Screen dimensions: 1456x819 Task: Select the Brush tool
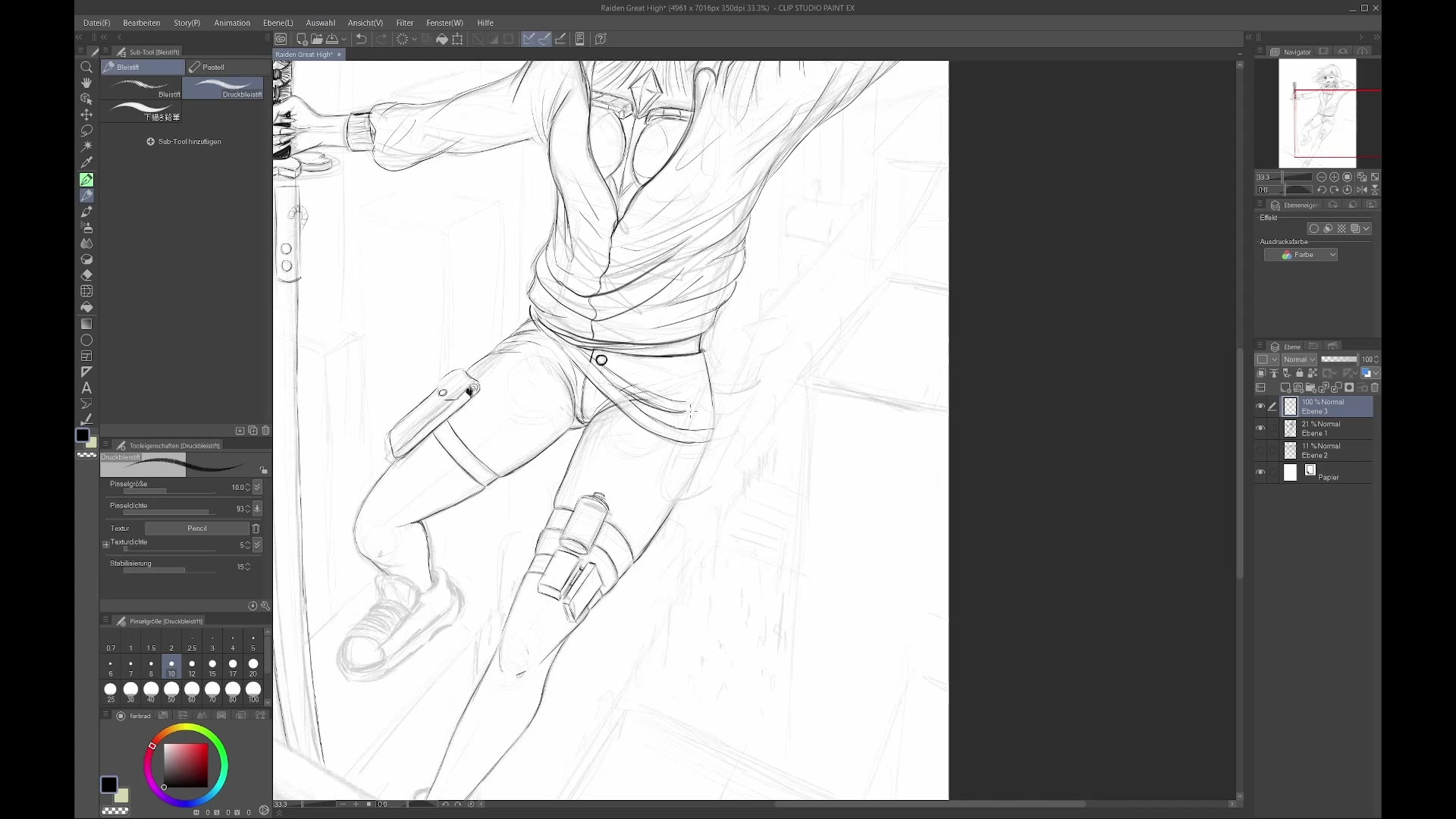point(86,212)
